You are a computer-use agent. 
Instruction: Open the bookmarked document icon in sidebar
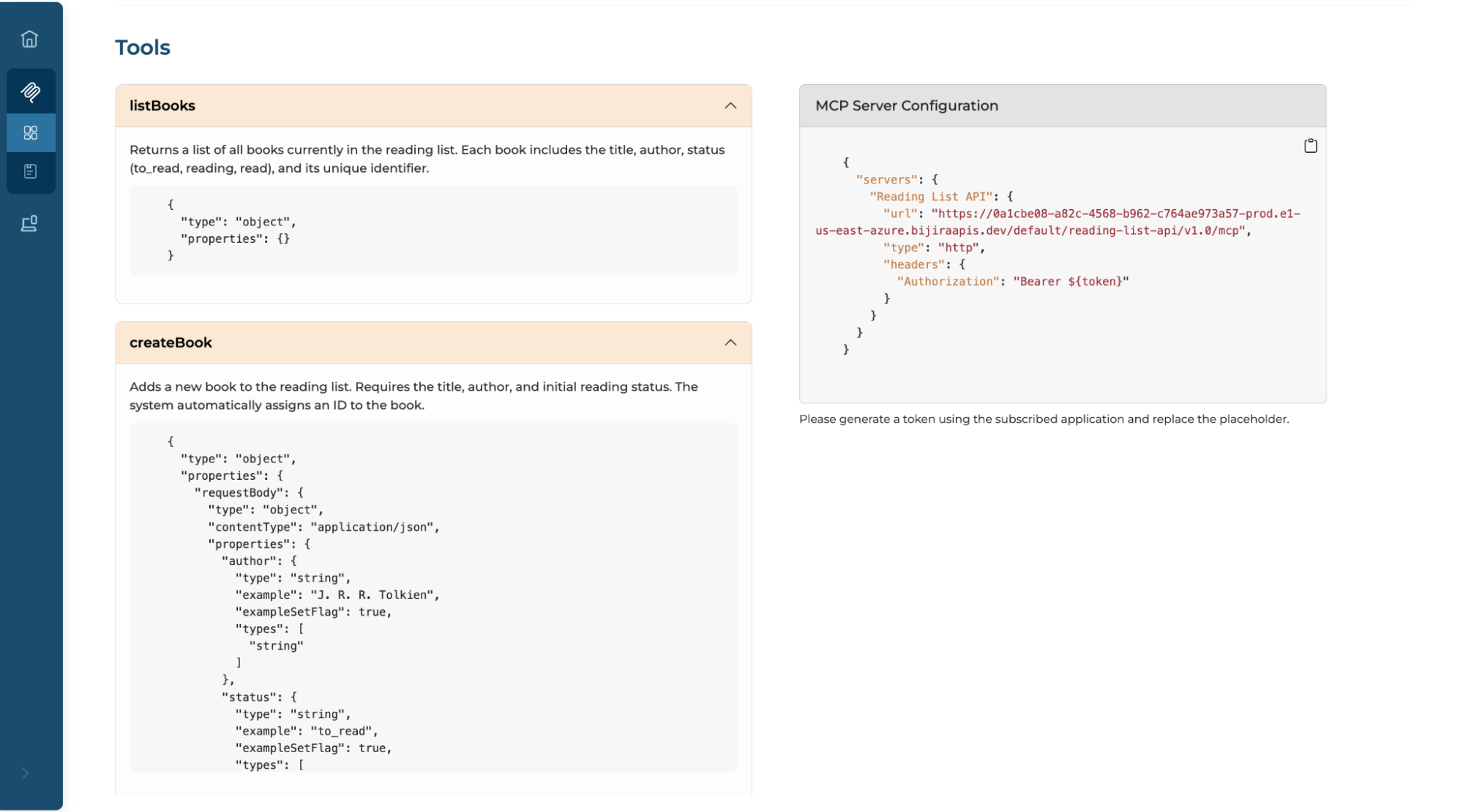click(x=30, y=171)
